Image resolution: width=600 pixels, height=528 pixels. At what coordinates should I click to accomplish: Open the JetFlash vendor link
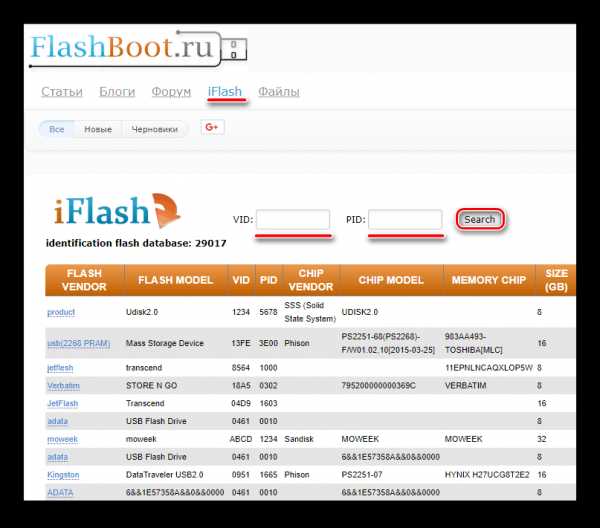coord(62,403)
